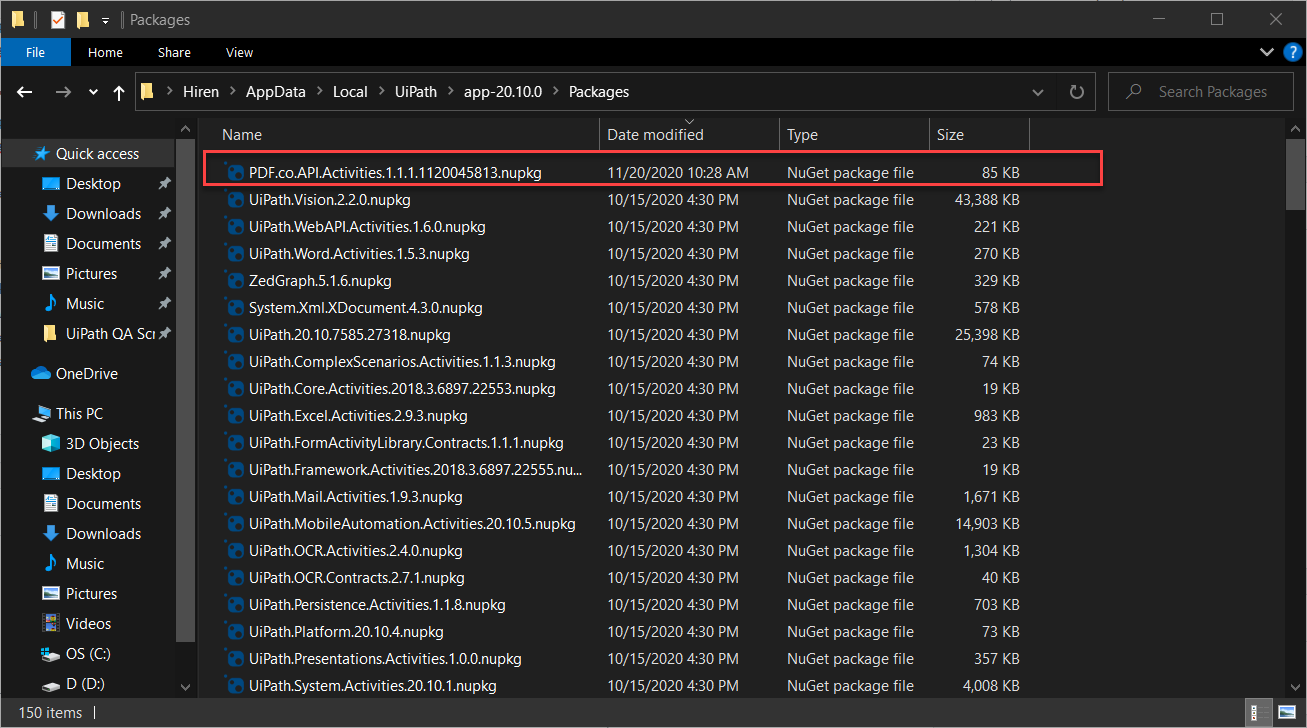Image resolution: width=1307 pixels, height=728 pixels.
Task: Open pinned Desktop under Quick access
Action: tap(93, 184)
